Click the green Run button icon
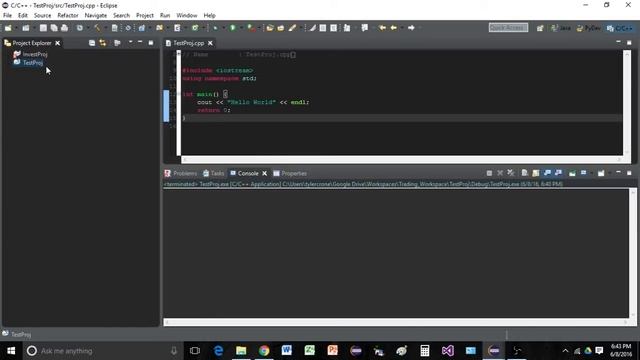 click(233, 28)
